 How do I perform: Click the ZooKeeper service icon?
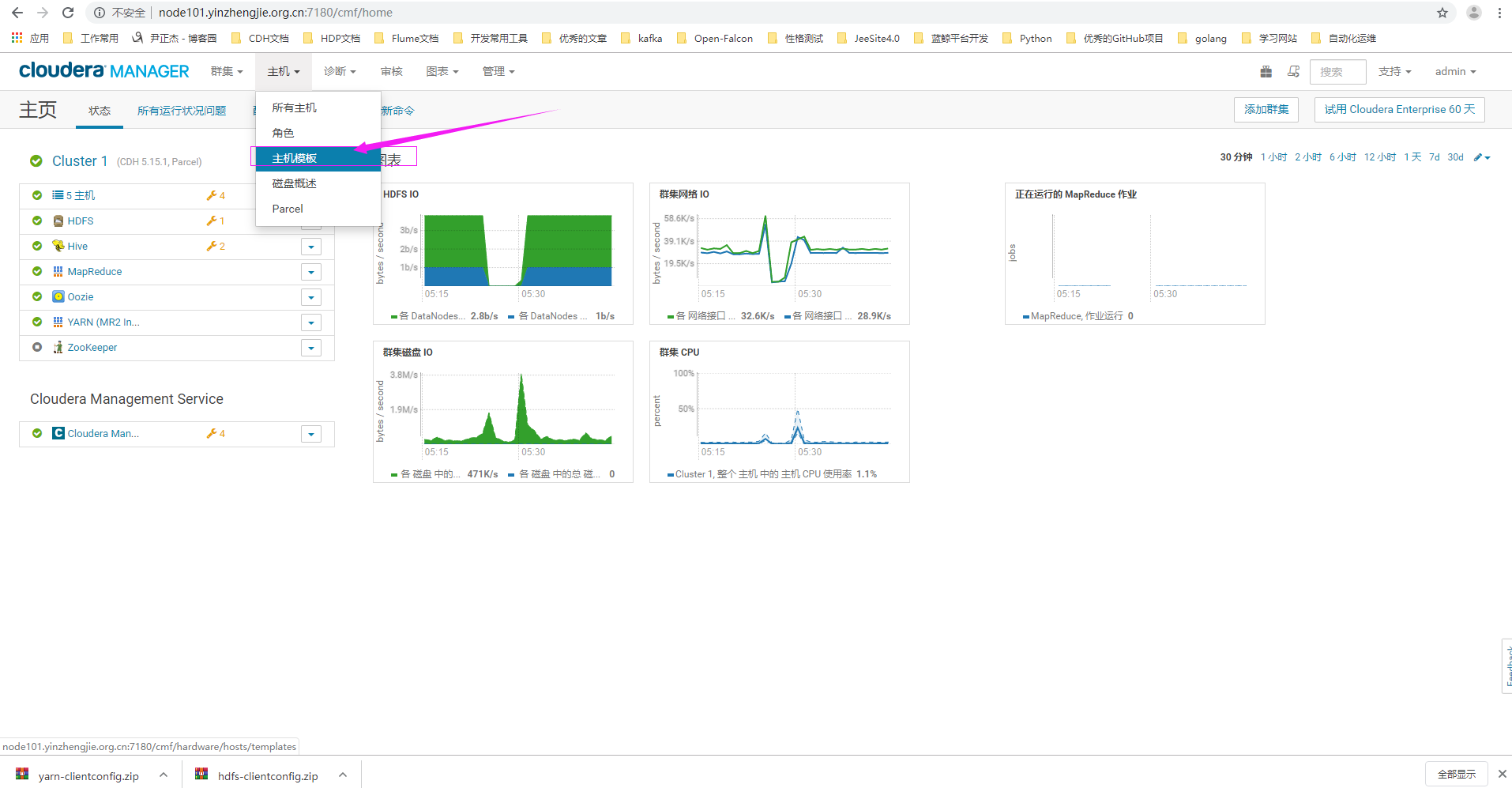(x=58, y=347)
